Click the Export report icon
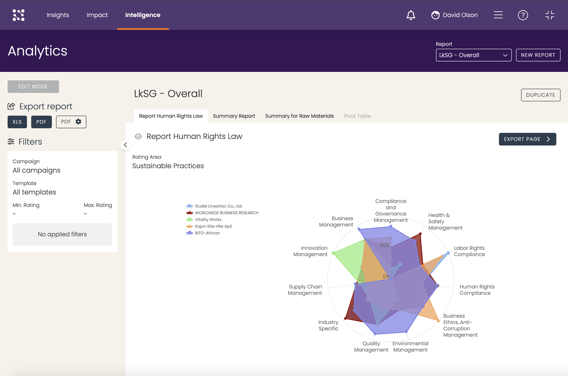This screenshot has height=376, width=568. [x=11, y=106]
